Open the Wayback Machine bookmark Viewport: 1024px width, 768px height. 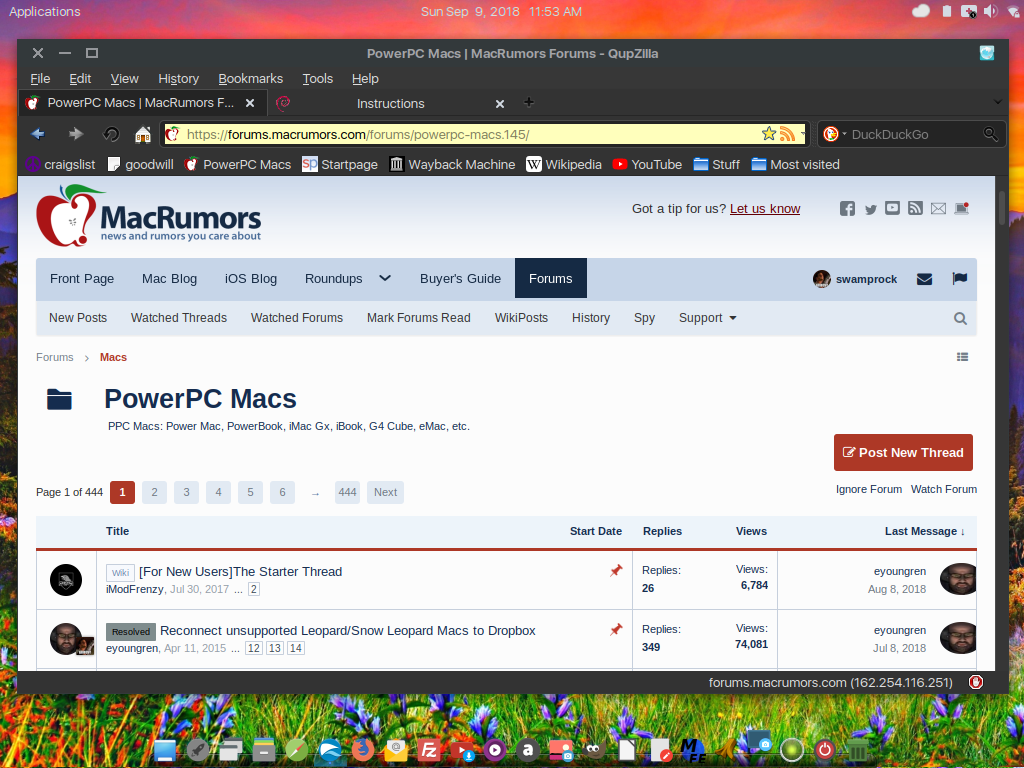[x=452, y=165]
